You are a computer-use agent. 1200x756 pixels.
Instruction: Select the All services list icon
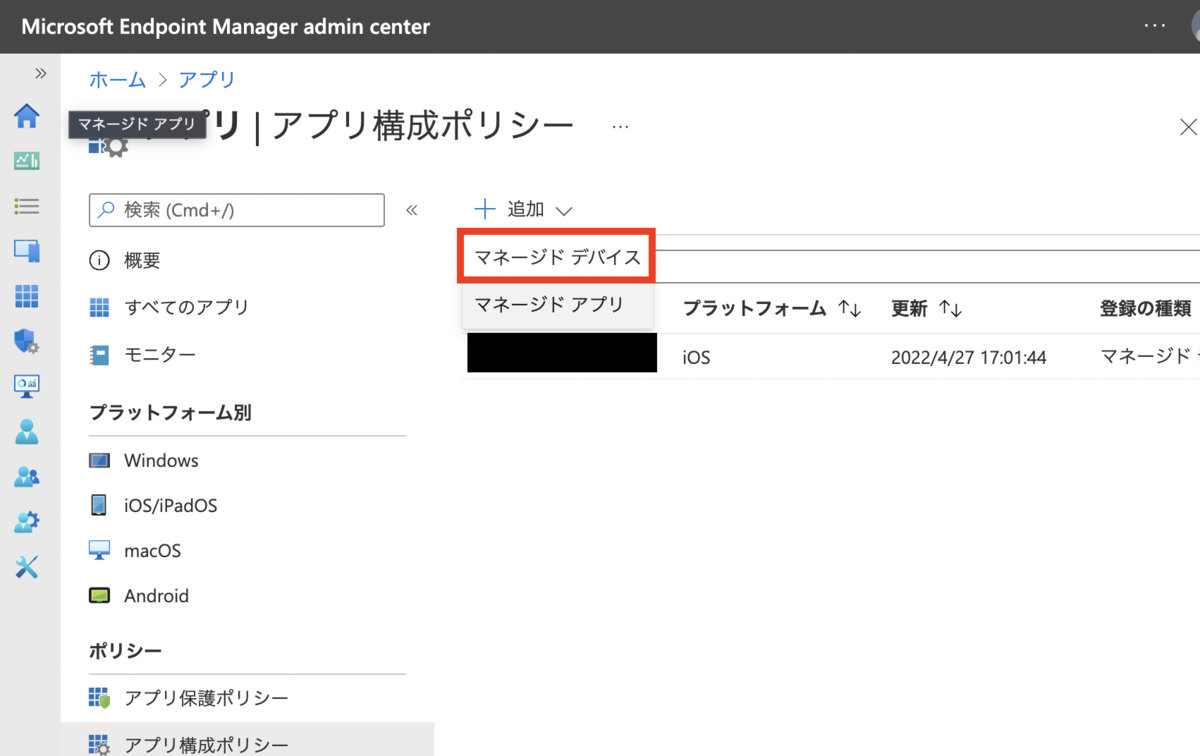[x=27, y=206]
